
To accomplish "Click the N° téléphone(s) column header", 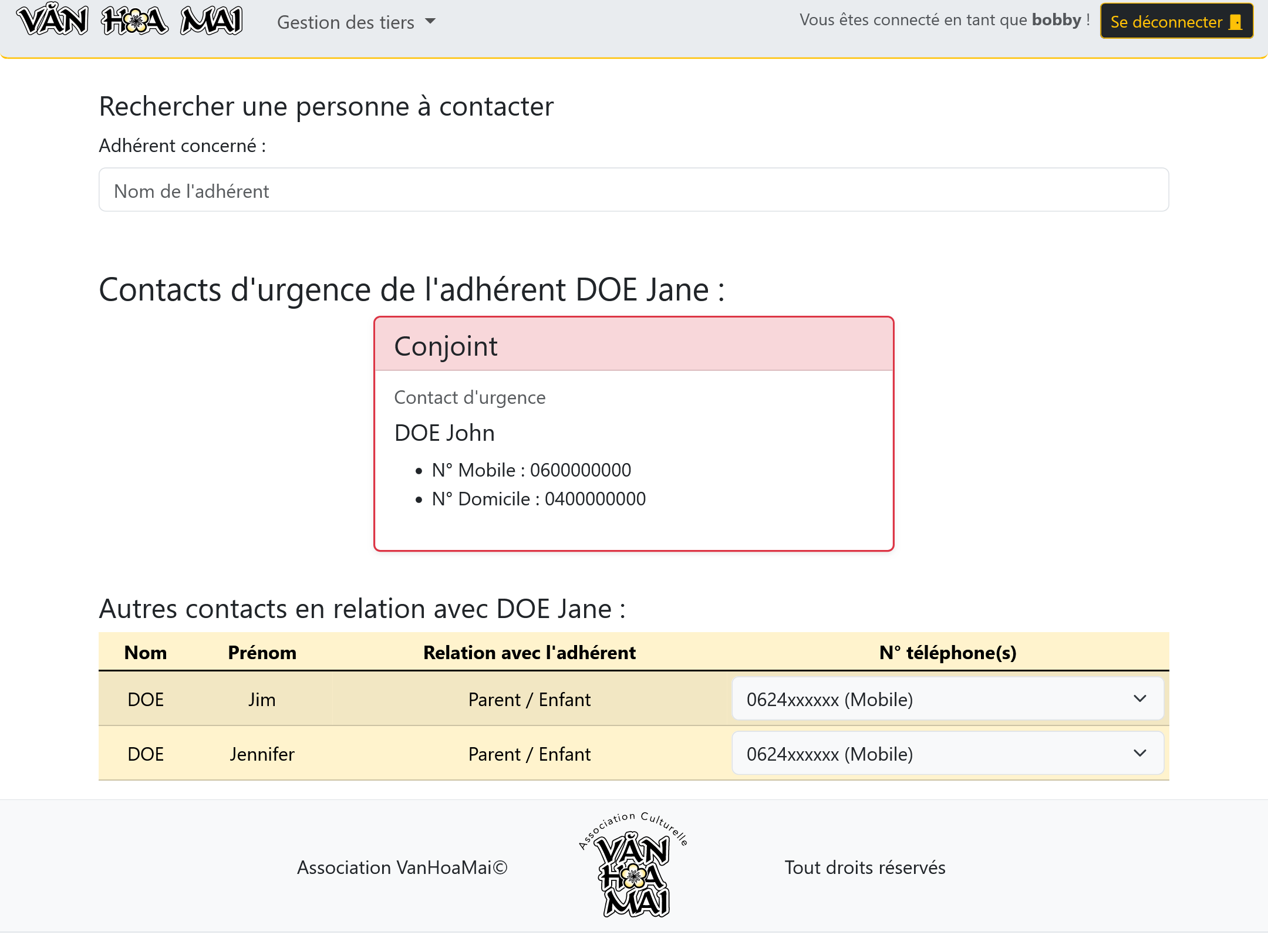I will [947, 653].
